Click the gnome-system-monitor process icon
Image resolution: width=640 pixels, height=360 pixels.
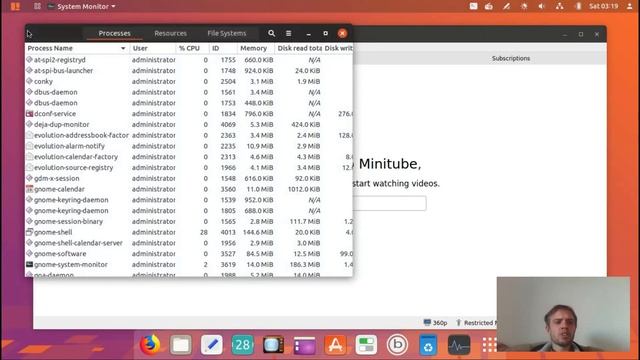[29, 264]
